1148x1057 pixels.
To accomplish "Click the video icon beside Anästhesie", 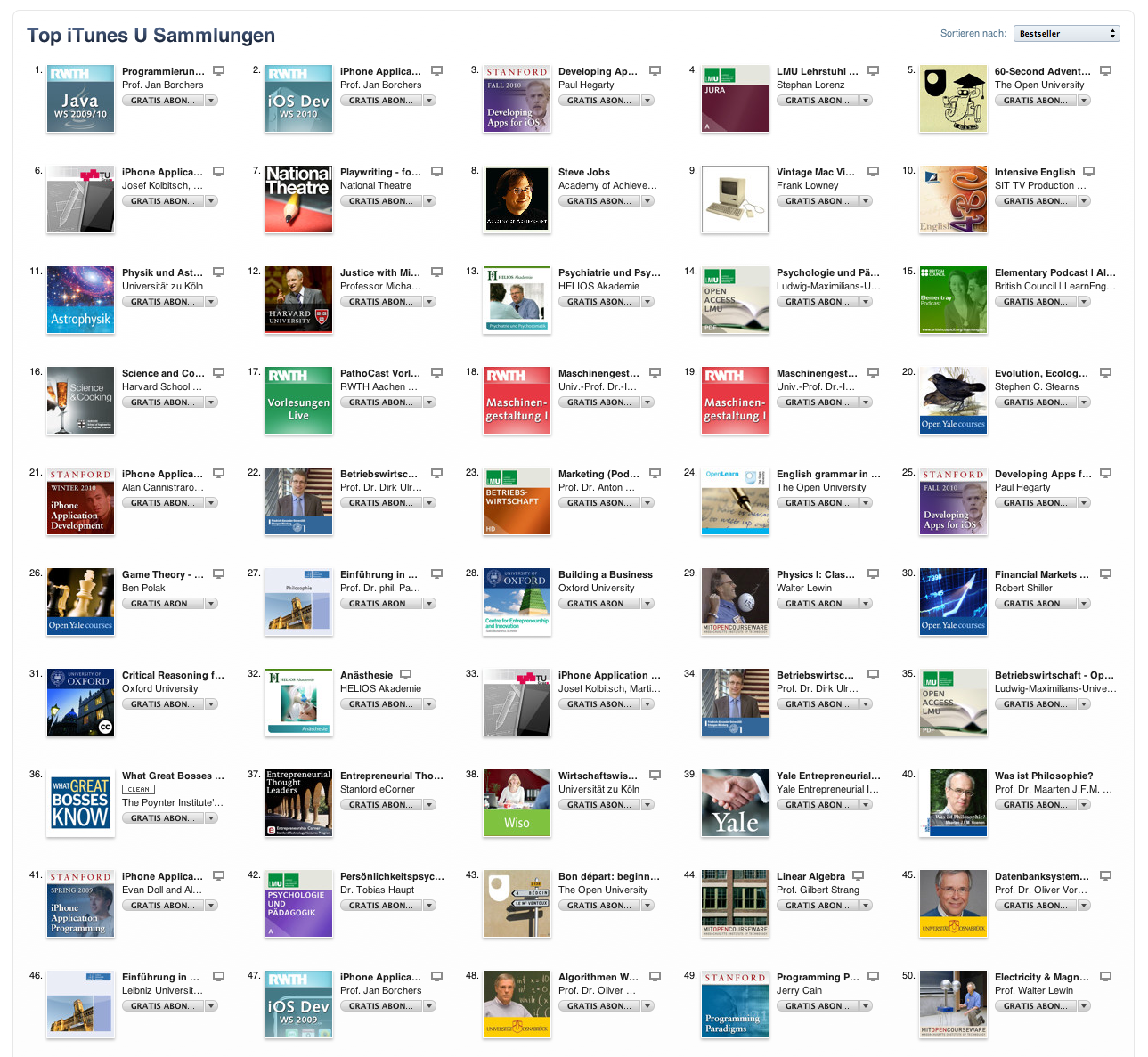I will tap(405, 675).
